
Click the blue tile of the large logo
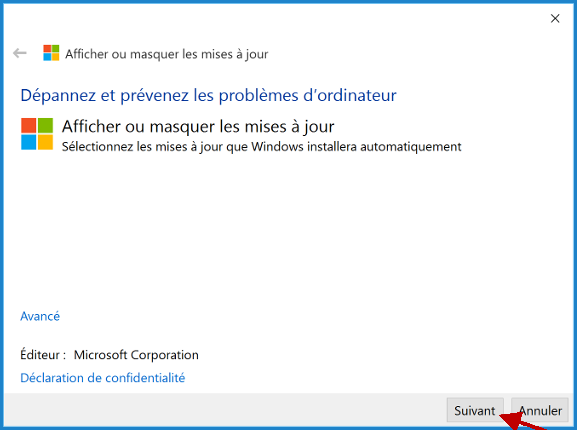[x=28, y=142]
